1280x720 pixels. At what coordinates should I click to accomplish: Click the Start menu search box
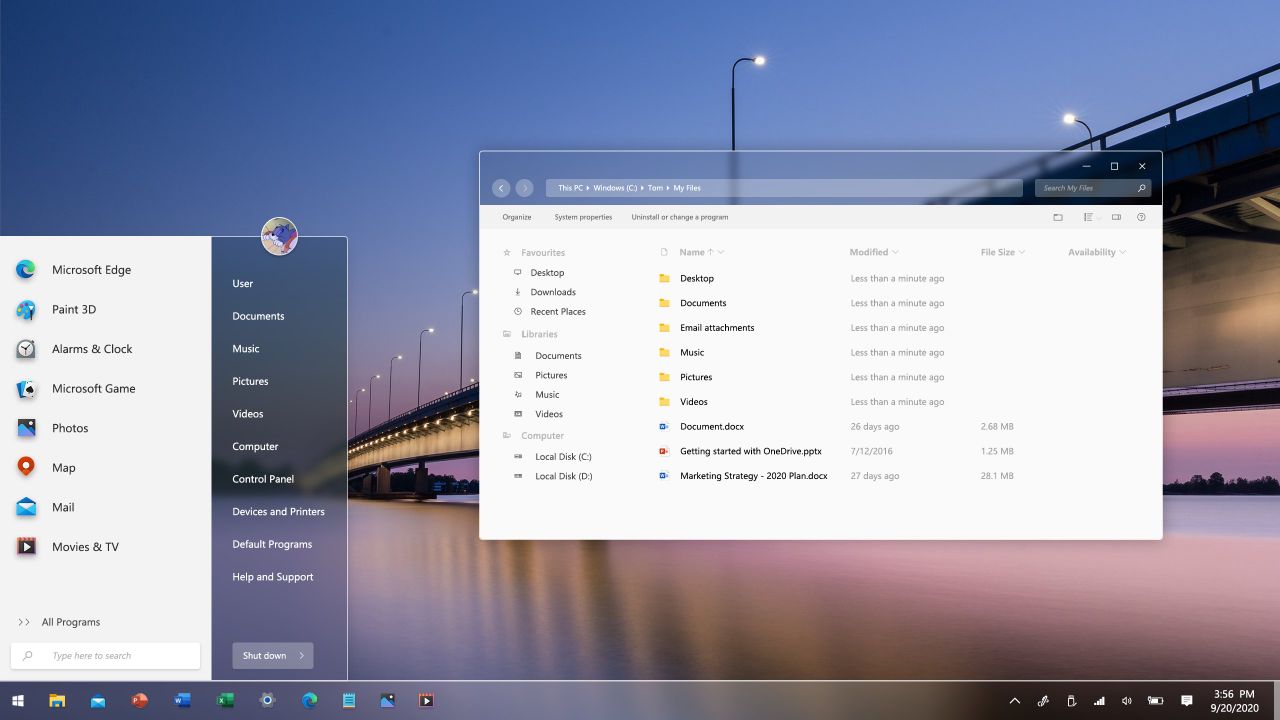tap(105, 655)
